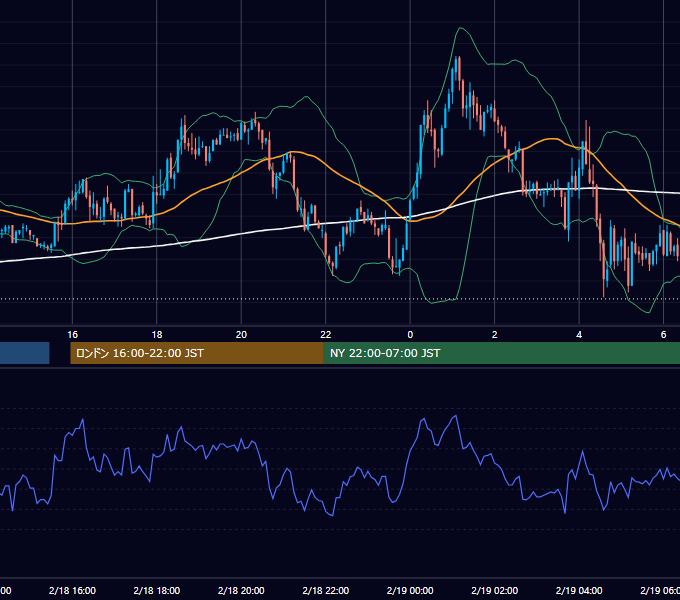Click the ロンドン 16:00-22:00 JST session bar
Screen dimensions: 680x600
(x=197, y=353)
